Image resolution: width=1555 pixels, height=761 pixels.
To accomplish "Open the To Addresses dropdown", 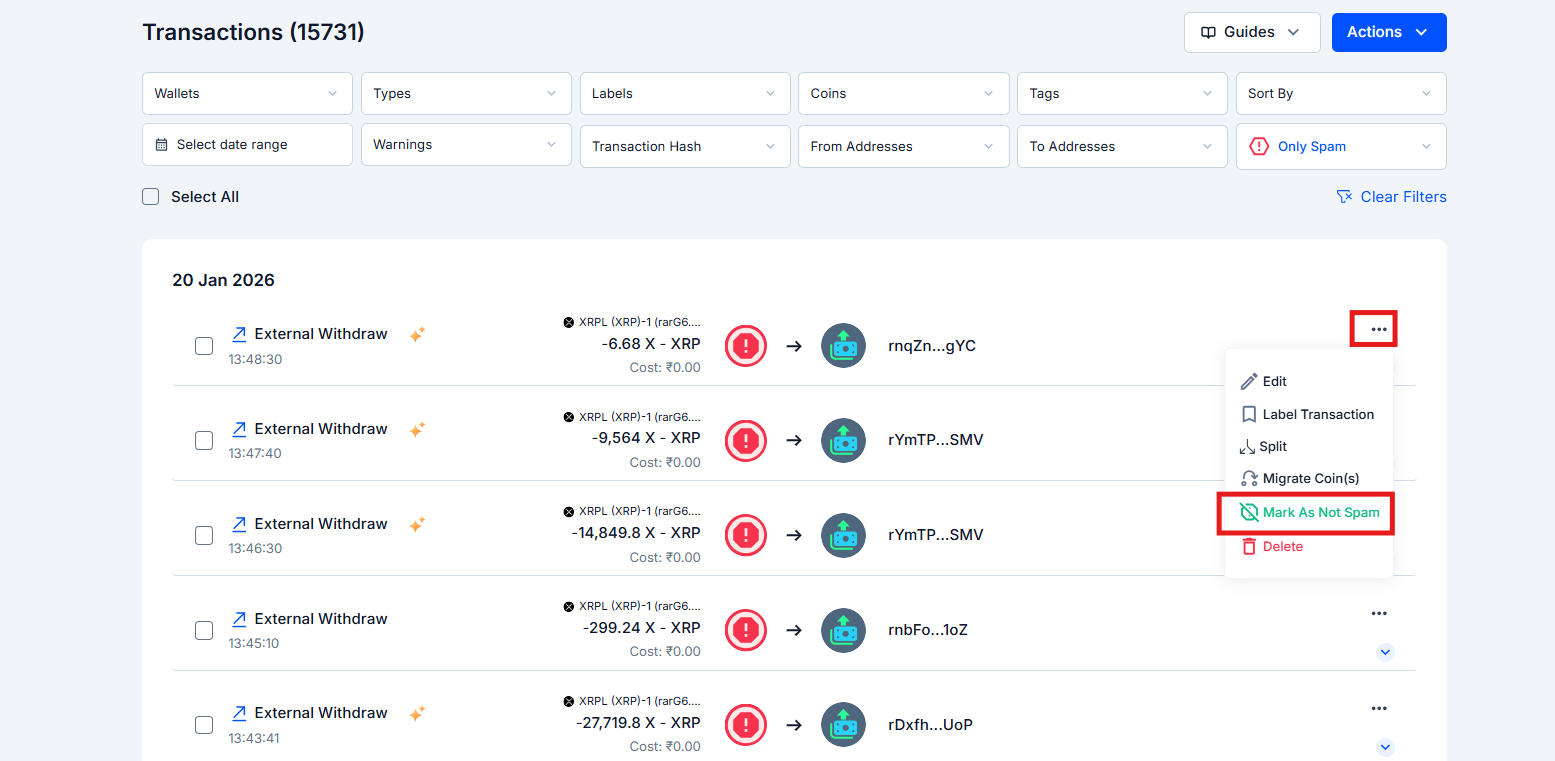I will [x=1123, y=146].
